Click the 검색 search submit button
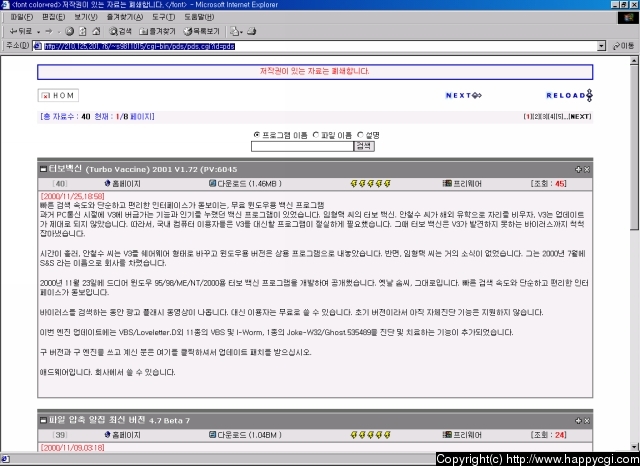 (364, 146)
